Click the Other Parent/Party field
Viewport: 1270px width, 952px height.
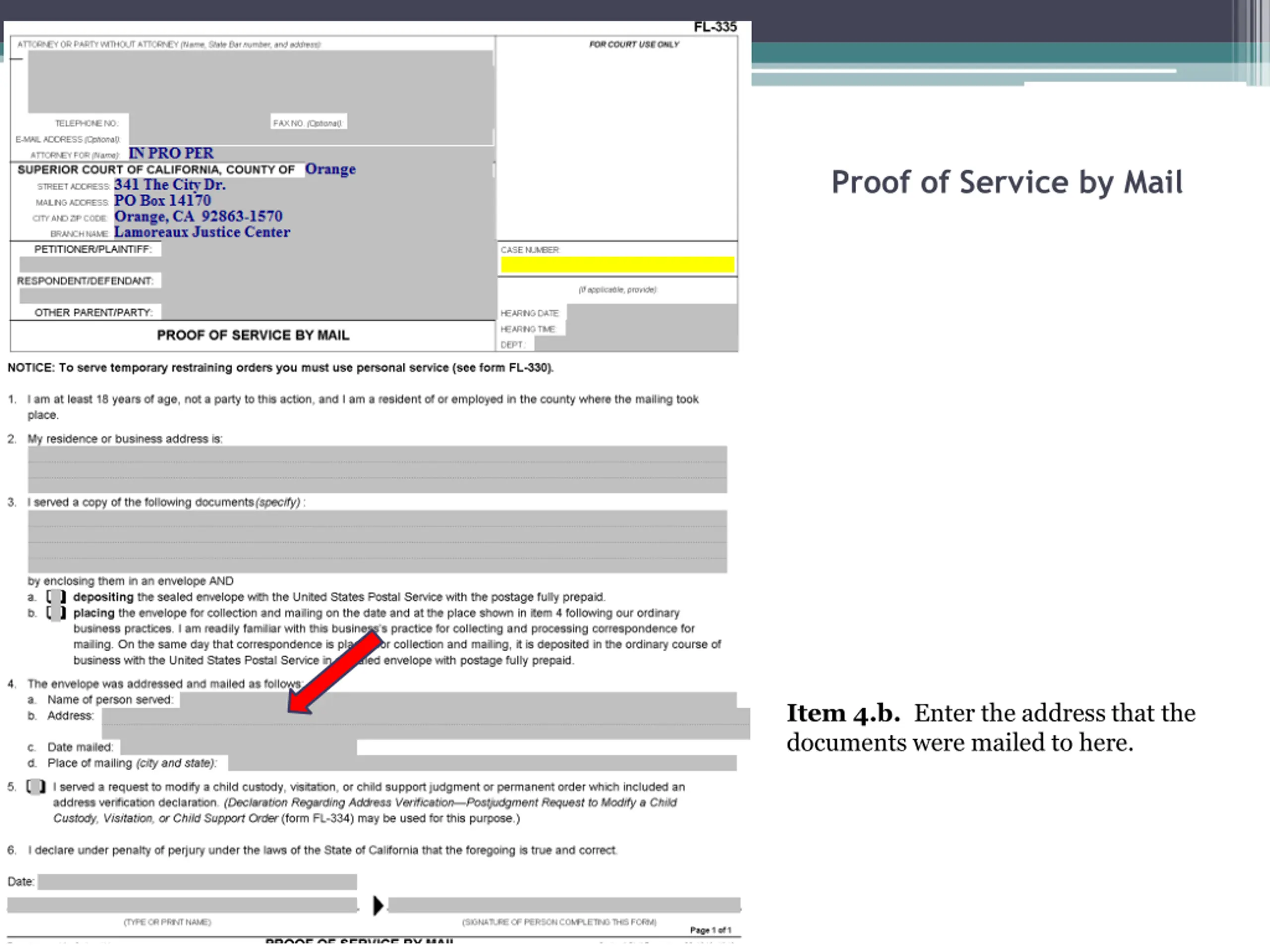[327, 311]
